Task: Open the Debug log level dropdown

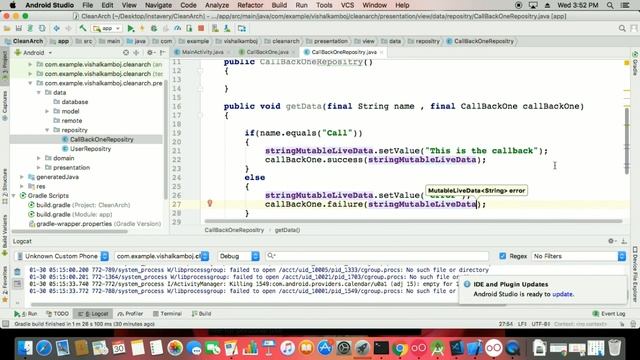Action: coord(238,256)
